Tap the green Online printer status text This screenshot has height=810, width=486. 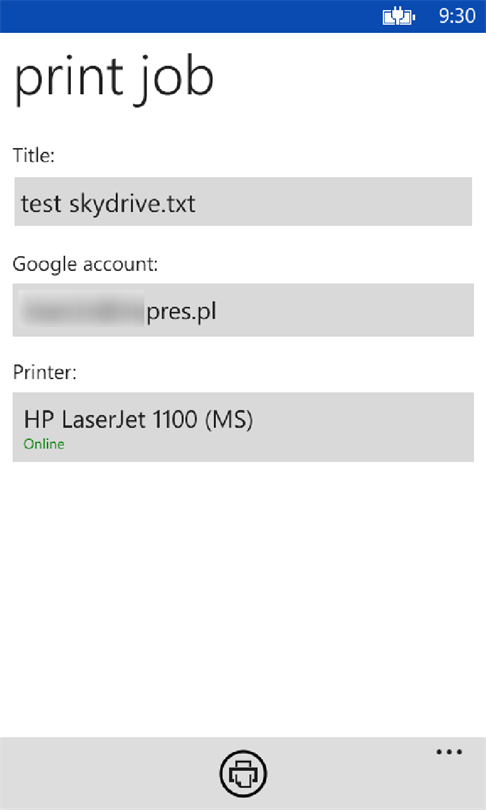(x=44, y=444)
